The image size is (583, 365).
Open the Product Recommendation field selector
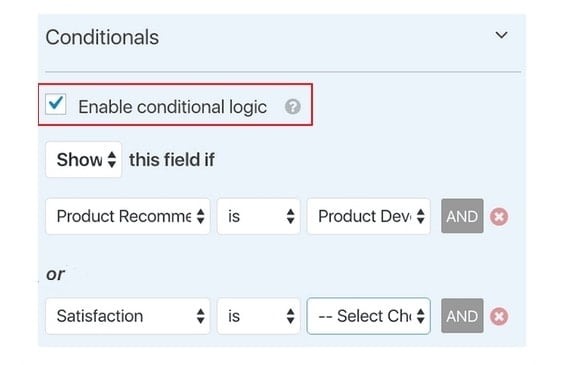[128, 216]
